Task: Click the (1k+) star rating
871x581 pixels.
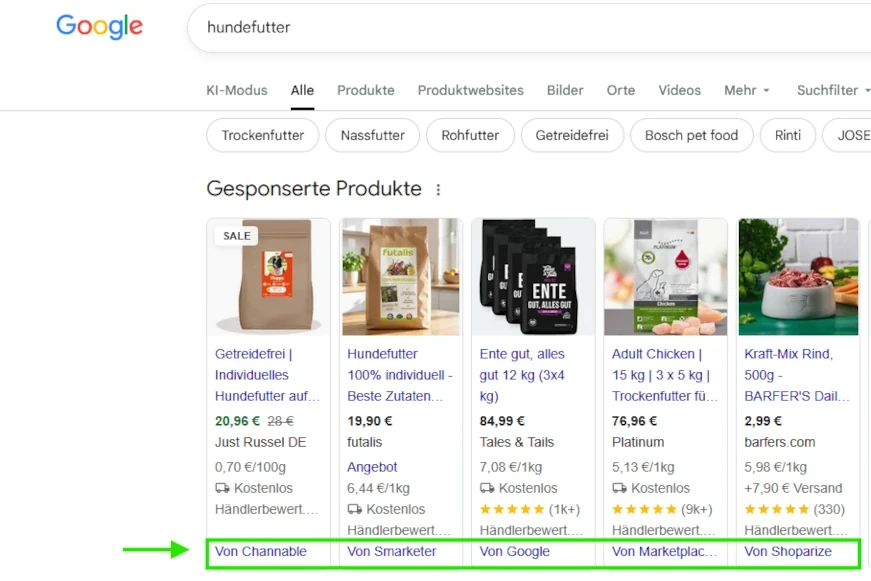Action: tap(530, 509)
